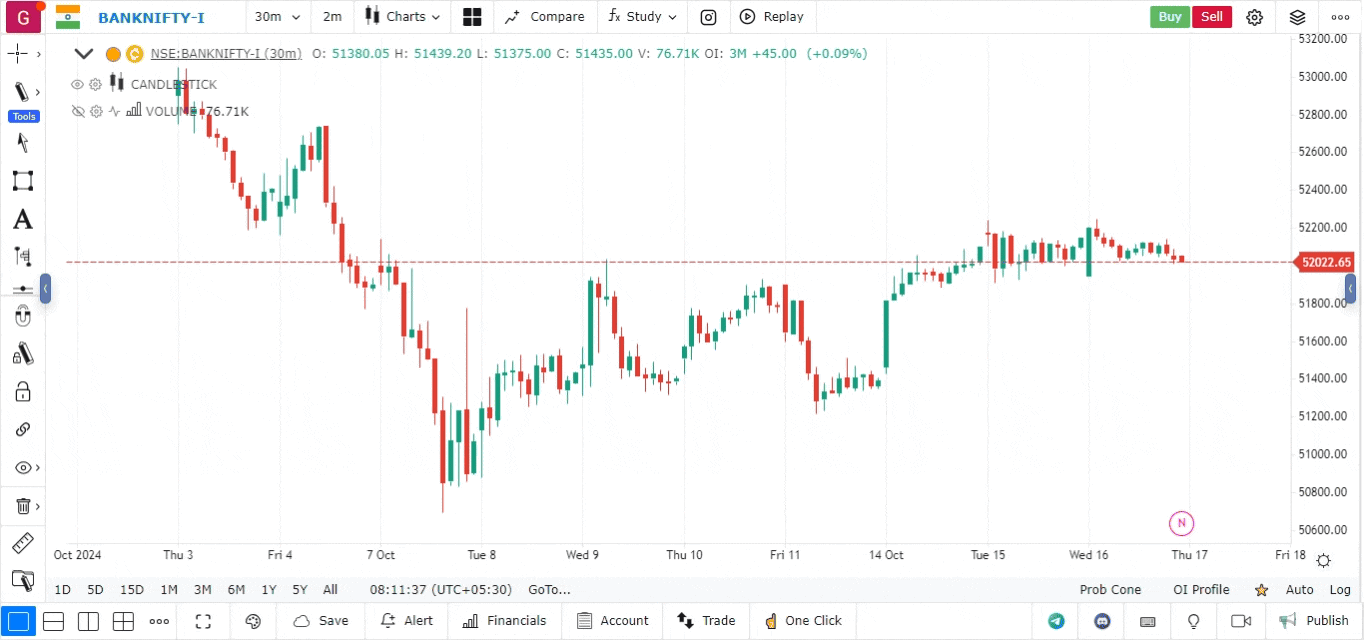Toggle visibility of the CANDLESTICK series
The image size is (1364, 640).
(x=77, y=85)
